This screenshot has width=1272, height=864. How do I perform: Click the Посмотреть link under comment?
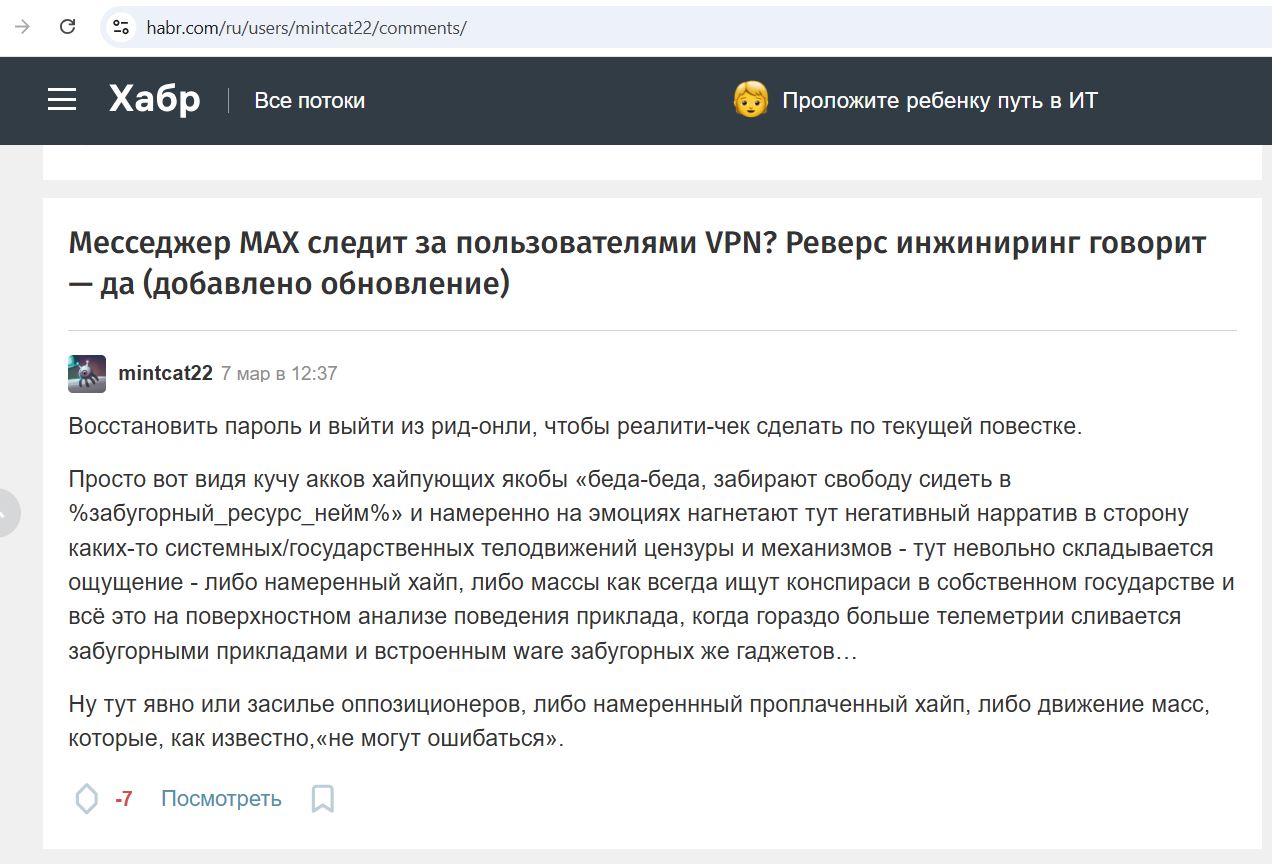click(x=221, y=799)
